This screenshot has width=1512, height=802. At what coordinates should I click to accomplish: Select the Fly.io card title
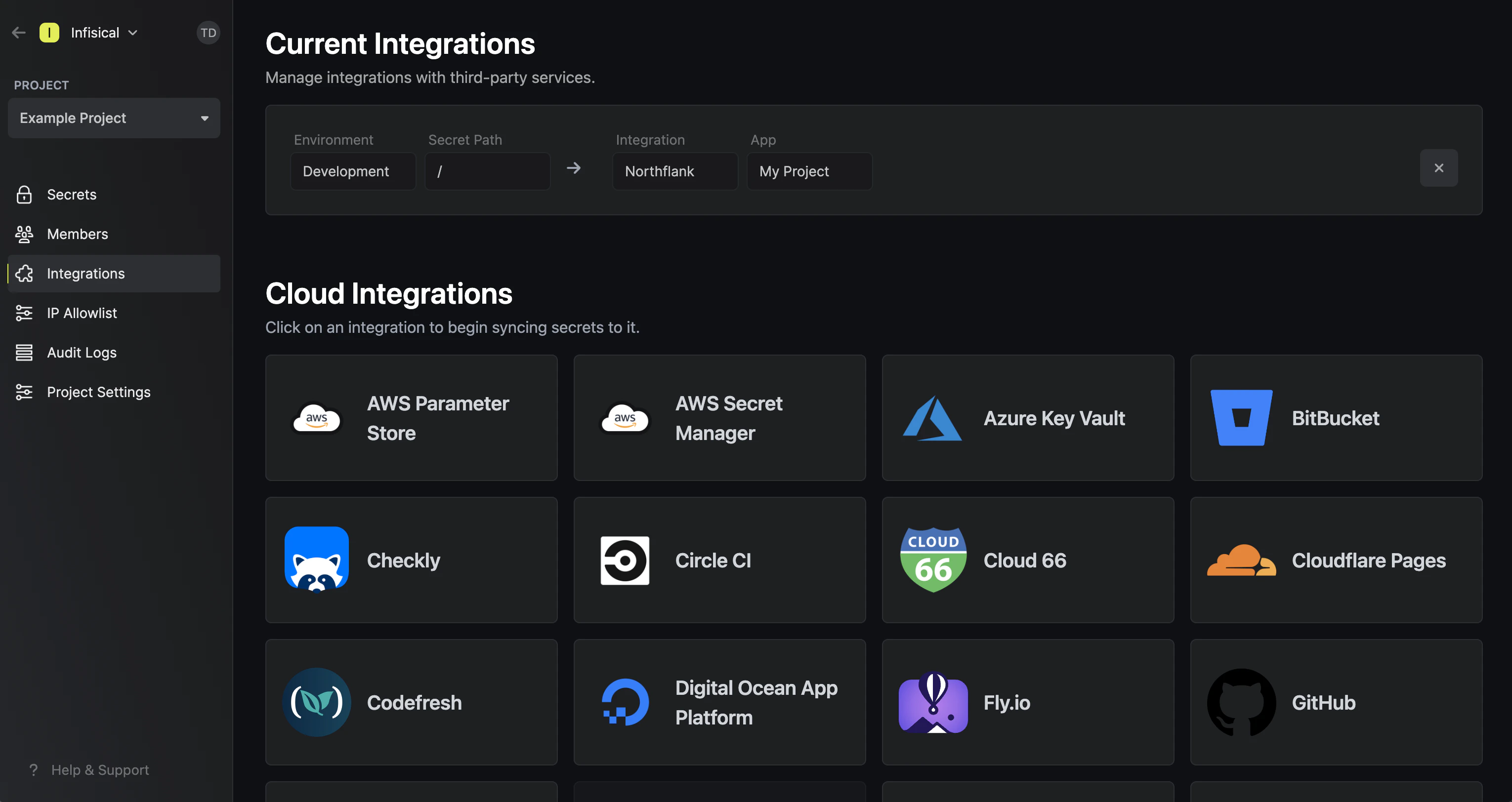tap(1007, 702)
